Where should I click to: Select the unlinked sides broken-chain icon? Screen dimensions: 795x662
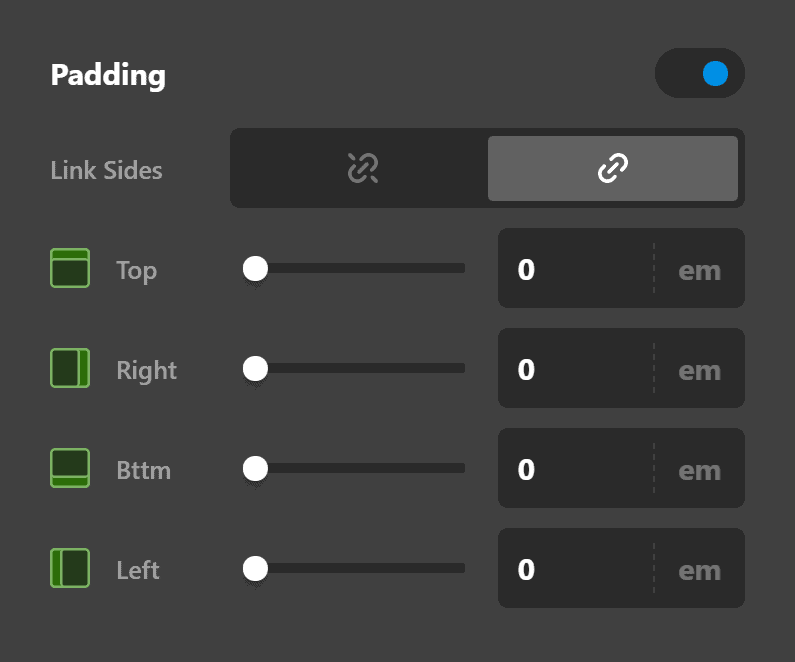pyautogui.click(x=360, y=168)
